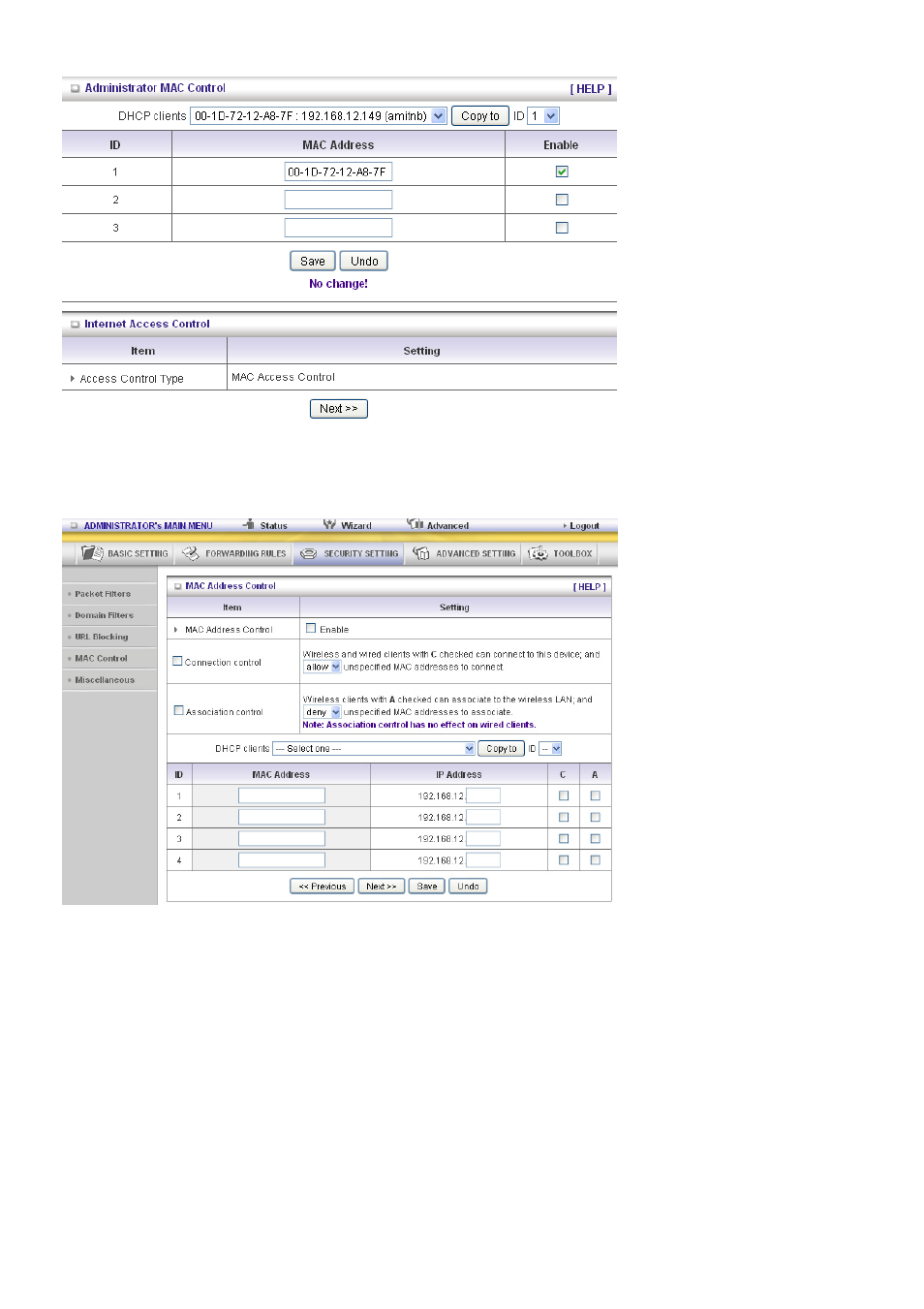Click the 'ADMINISTRATOR's MAIN MENU' title

(148, 526)
